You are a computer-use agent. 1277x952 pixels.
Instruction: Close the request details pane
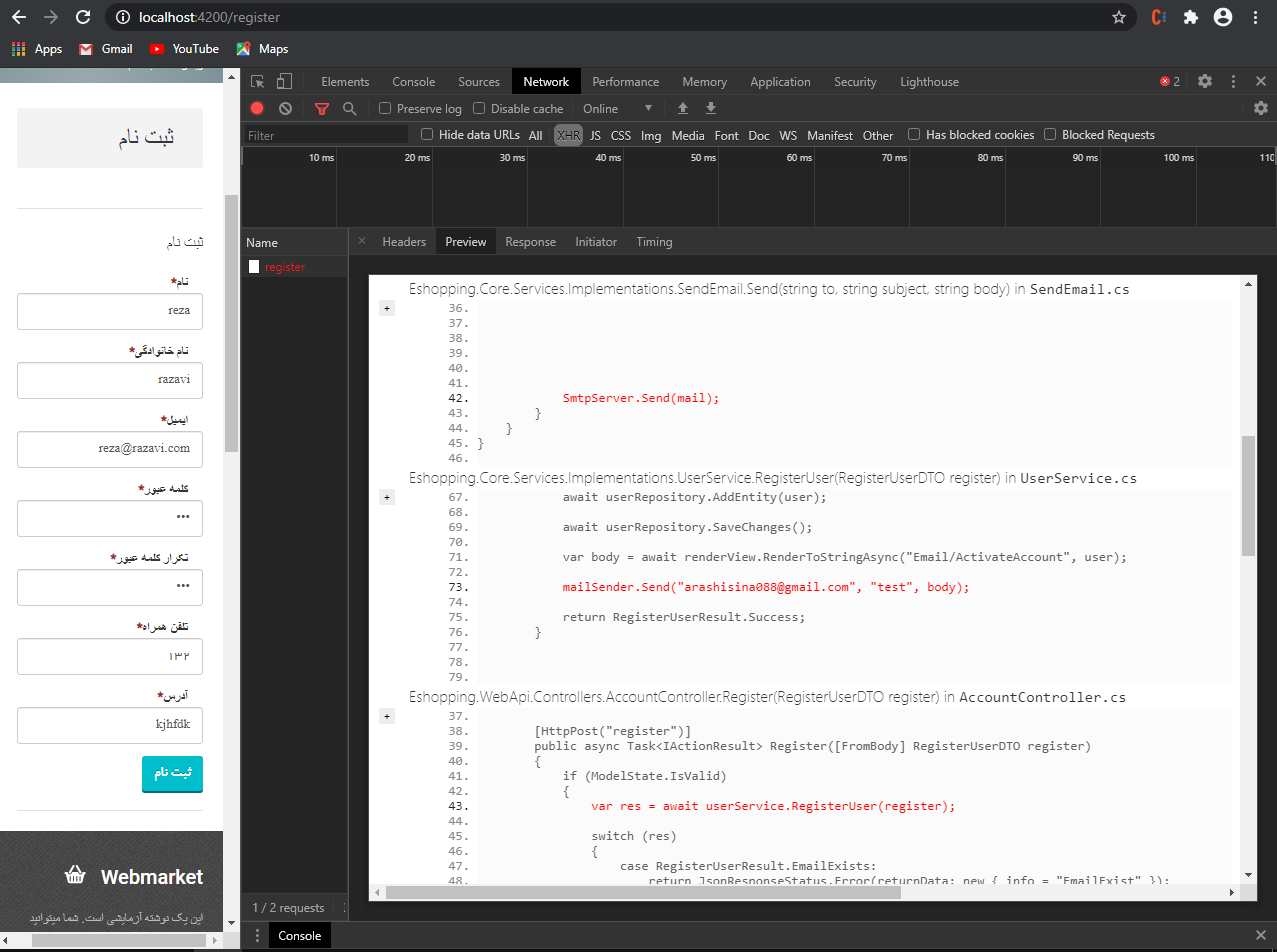point(362,241)
